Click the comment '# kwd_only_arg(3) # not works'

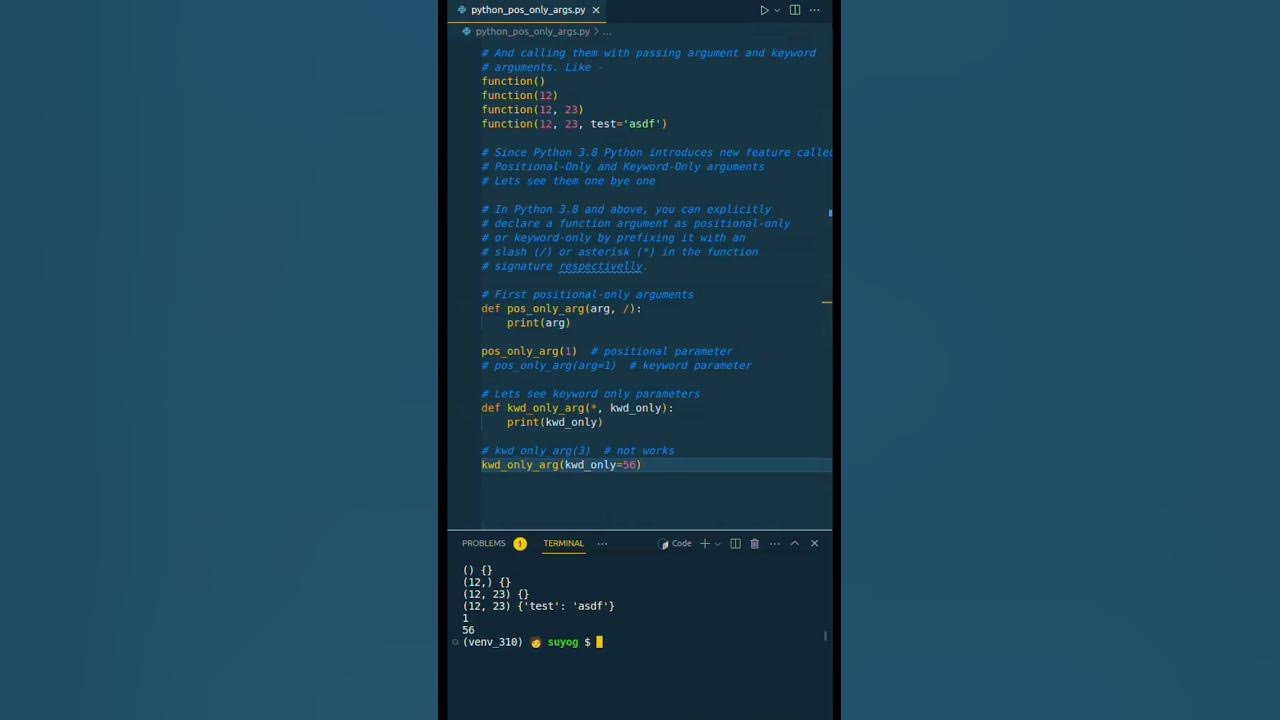tap(578, 451)
